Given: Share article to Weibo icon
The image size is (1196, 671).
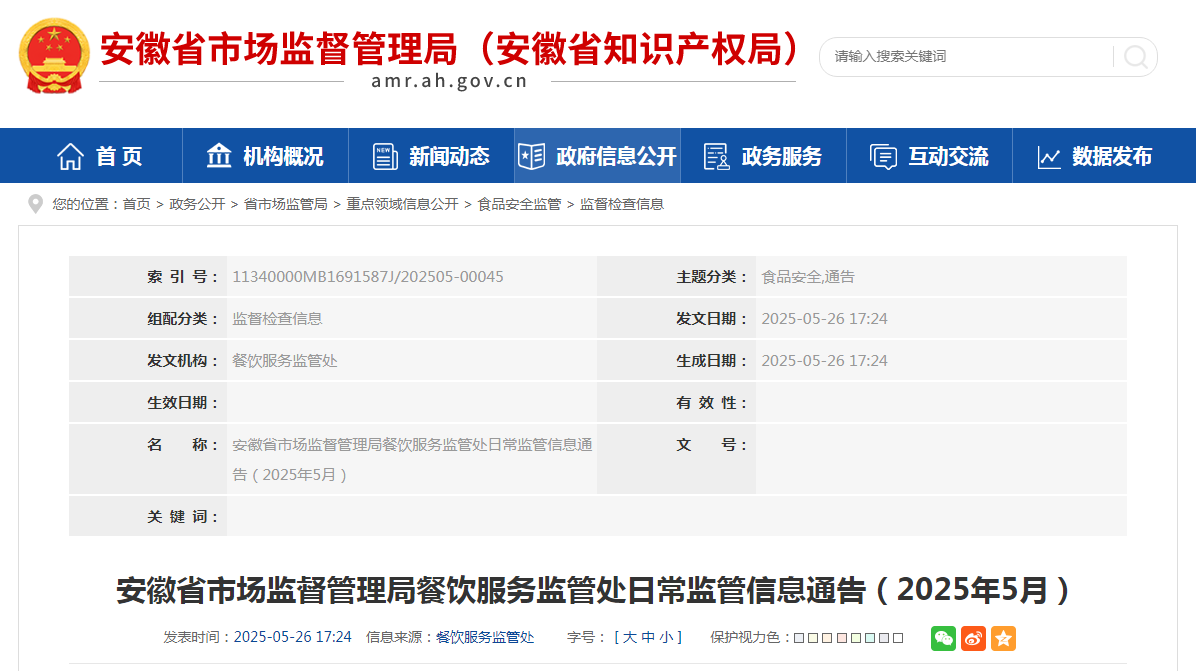Looking at the screenshot, I should pos(973,638).
